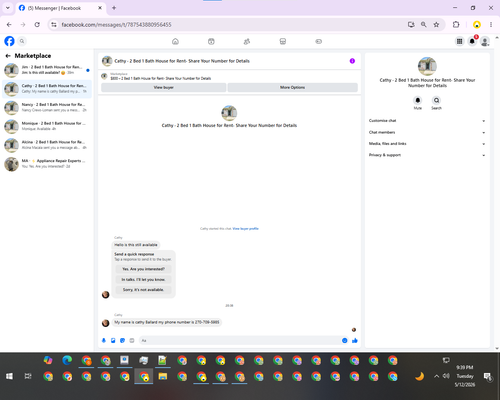
Task: Open the account profile avatar menu
Action: 485,41
